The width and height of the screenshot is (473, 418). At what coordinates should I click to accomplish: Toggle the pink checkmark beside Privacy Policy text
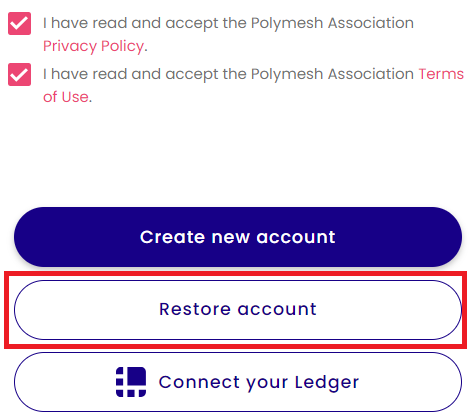[x=19, y=23]
